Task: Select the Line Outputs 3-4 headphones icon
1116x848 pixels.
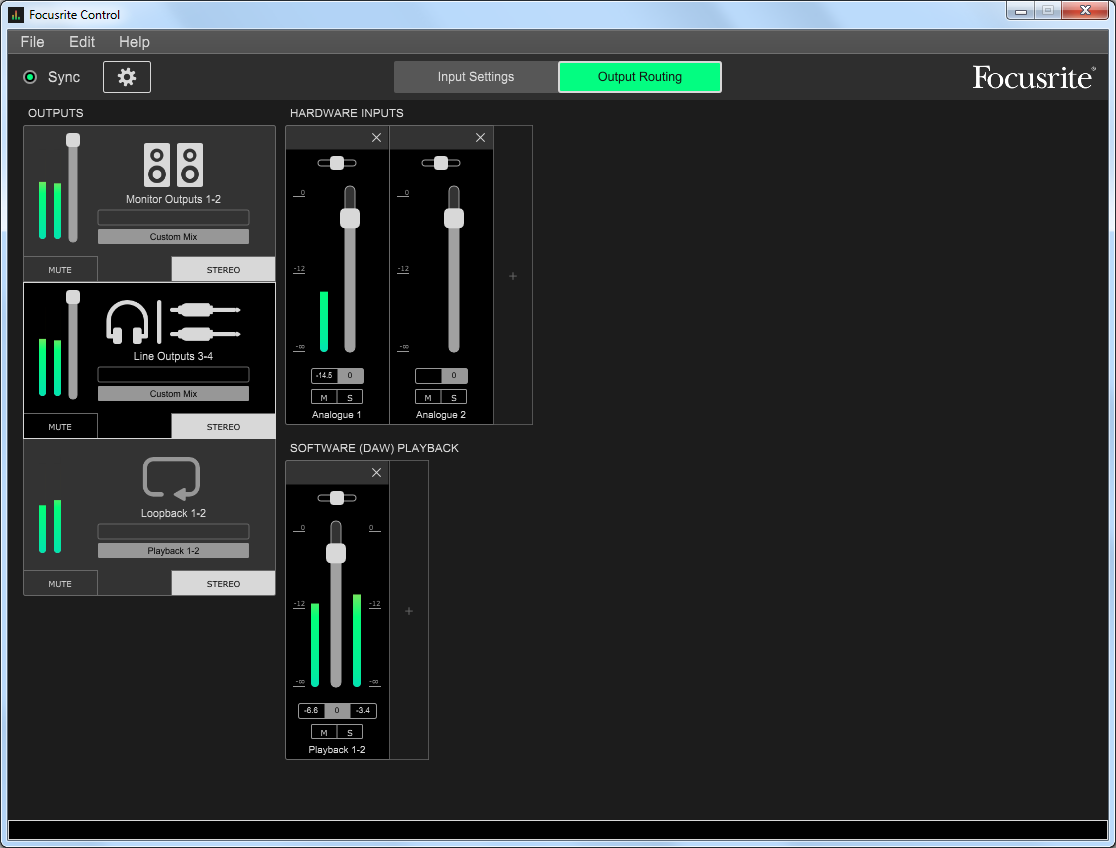Action: click(128, 322)
